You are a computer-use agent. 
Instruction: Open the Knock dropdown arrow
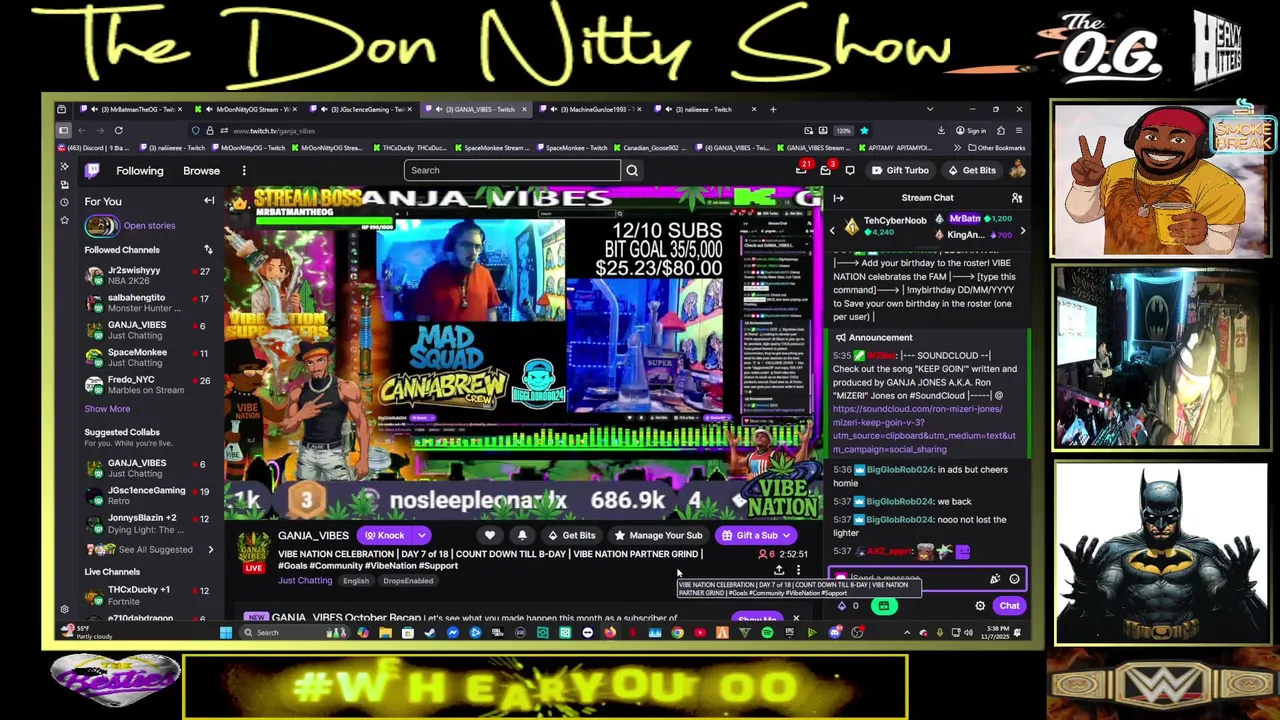[x=421, y=536]
